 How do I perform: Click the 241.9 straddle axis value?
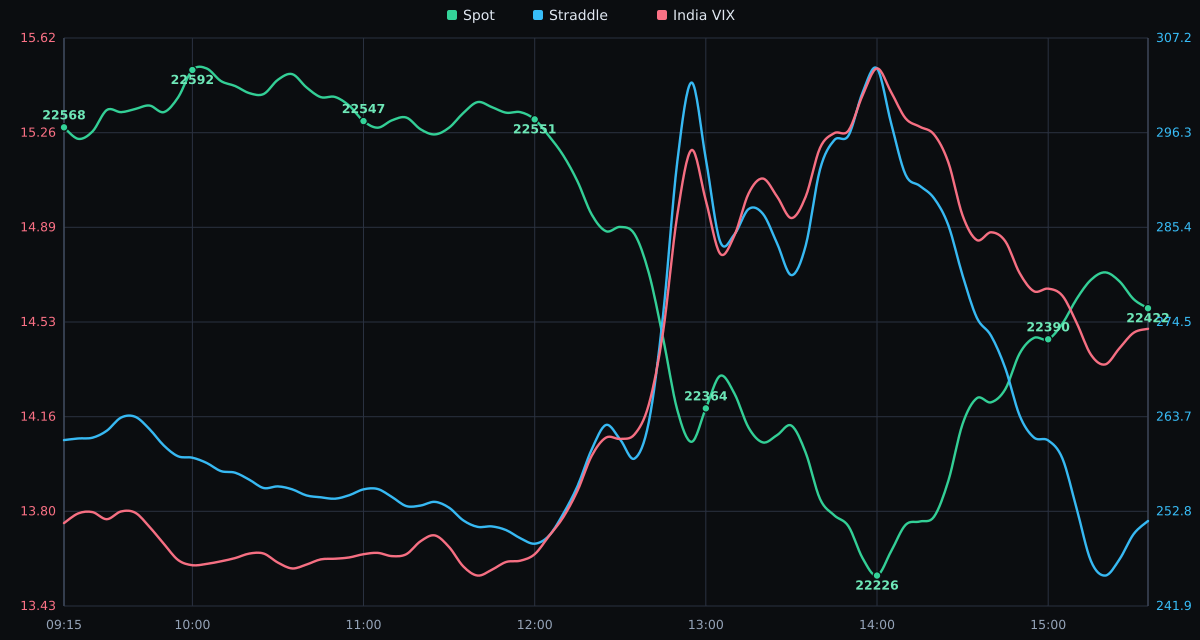click(1174, 606)
